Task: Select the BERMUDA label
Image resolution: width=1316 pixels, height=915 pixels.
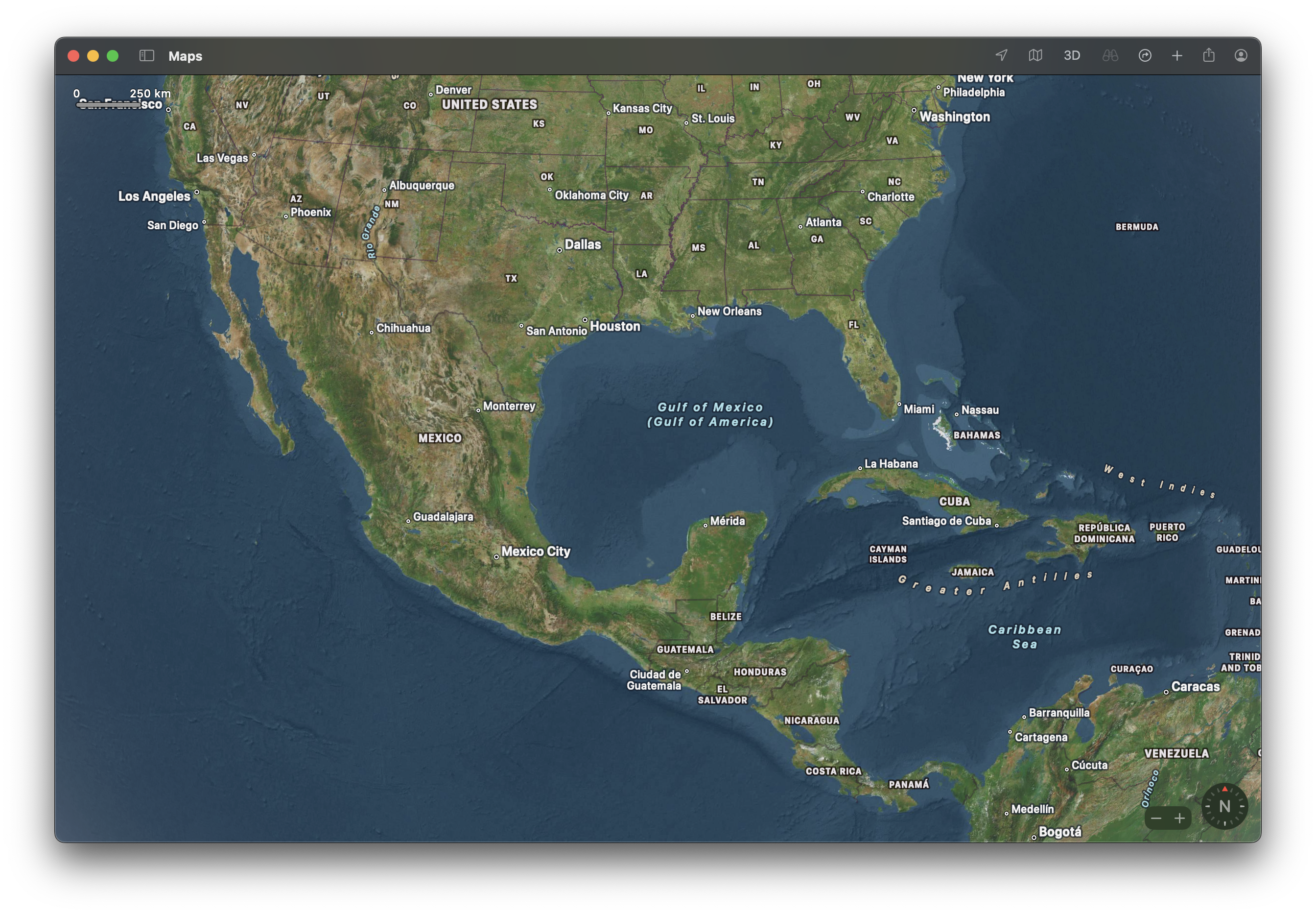Action: 1137,227
